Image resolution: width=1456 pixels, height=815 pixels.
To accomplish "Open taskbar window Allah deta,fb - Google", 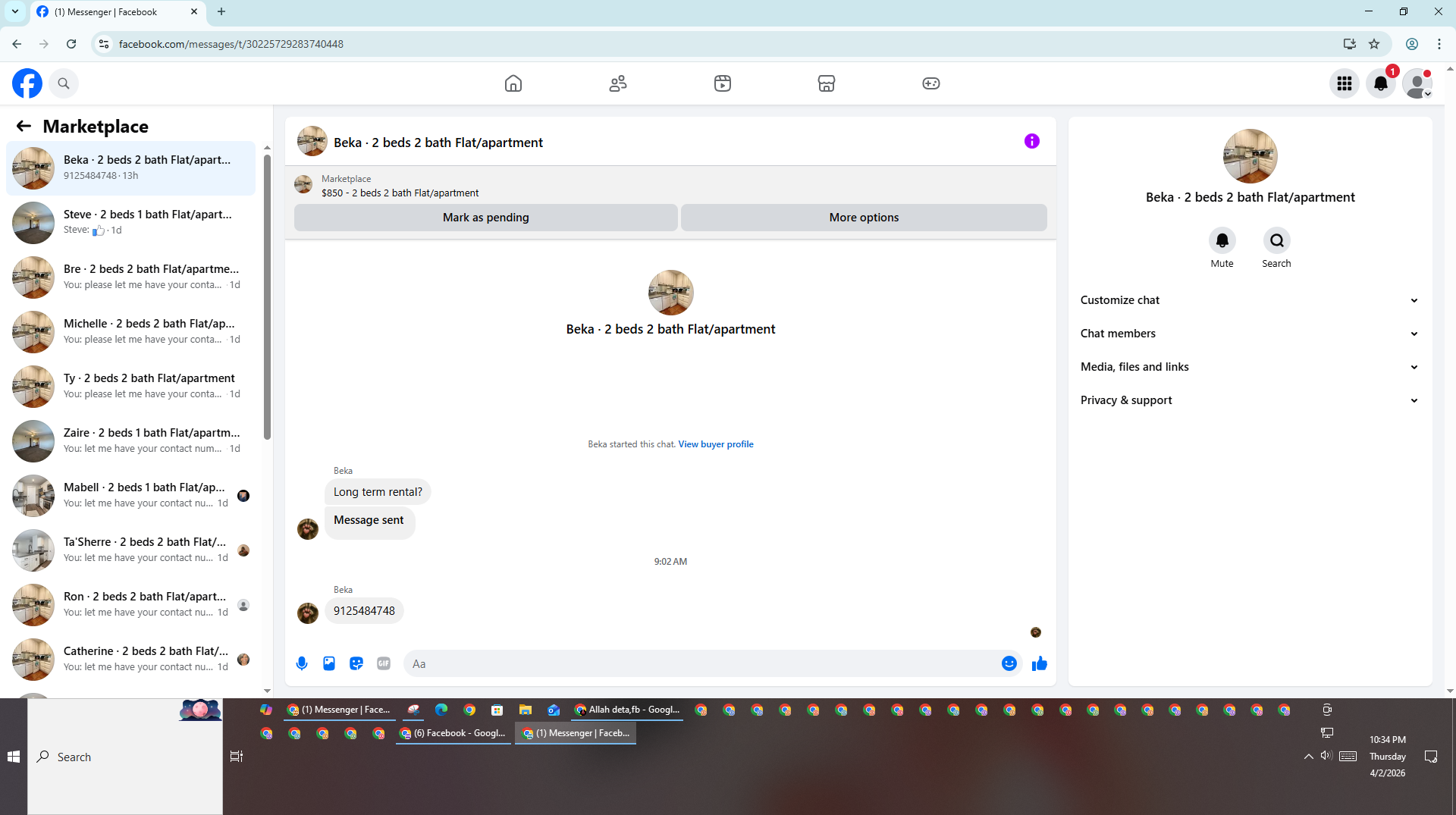I will (x=627, y=710).
